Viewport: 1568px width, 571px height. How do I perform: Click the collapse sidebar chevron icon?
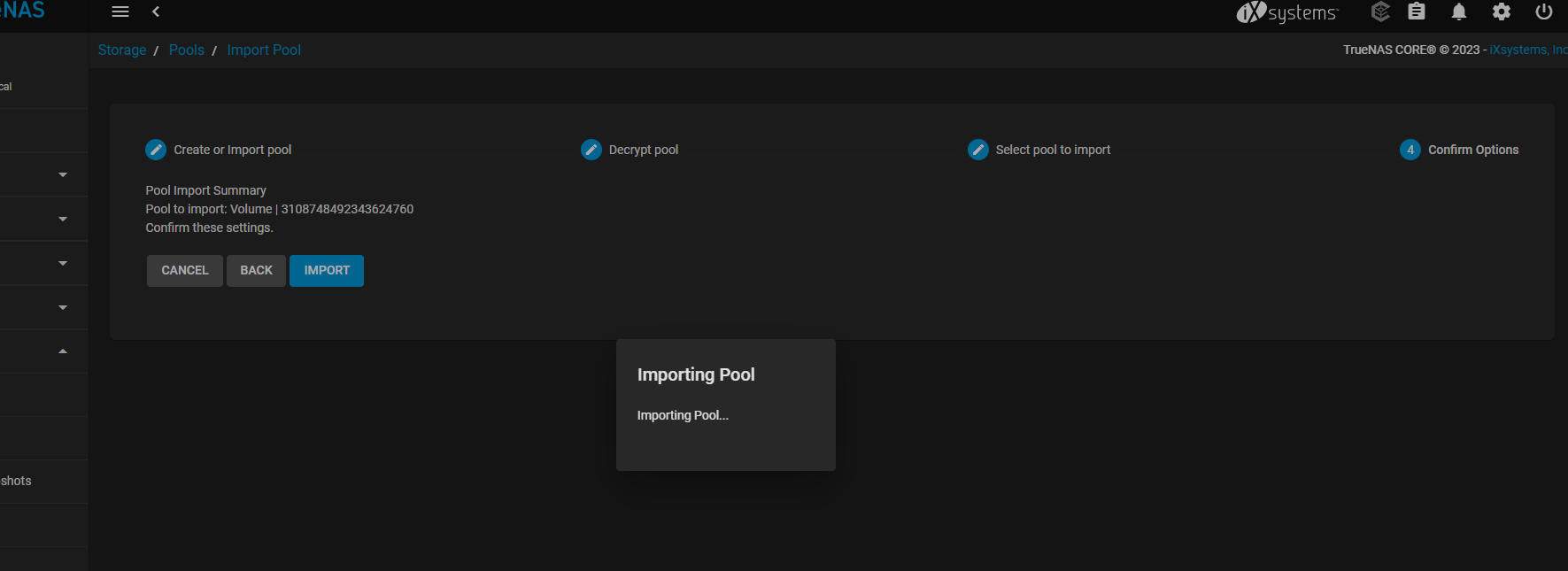(x=156, y=12)
